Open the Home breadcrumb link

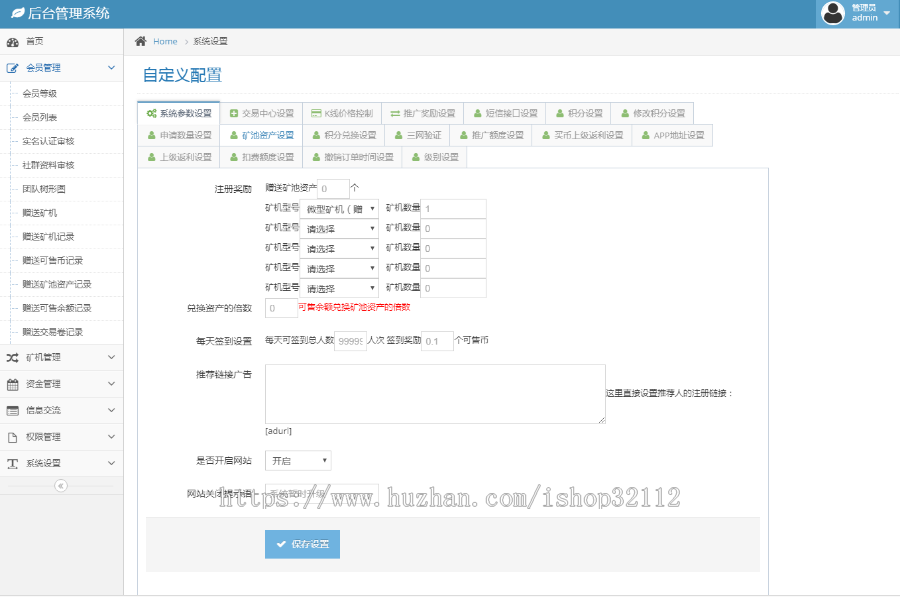pyautogui.click(x=164, y=41)
